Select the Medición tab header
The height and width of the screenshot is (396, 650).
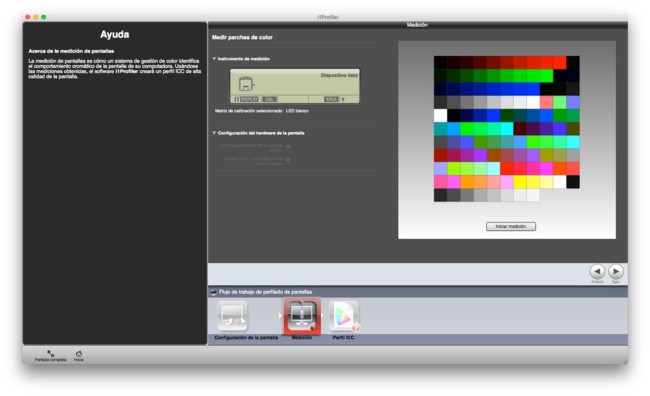point(417,25)
